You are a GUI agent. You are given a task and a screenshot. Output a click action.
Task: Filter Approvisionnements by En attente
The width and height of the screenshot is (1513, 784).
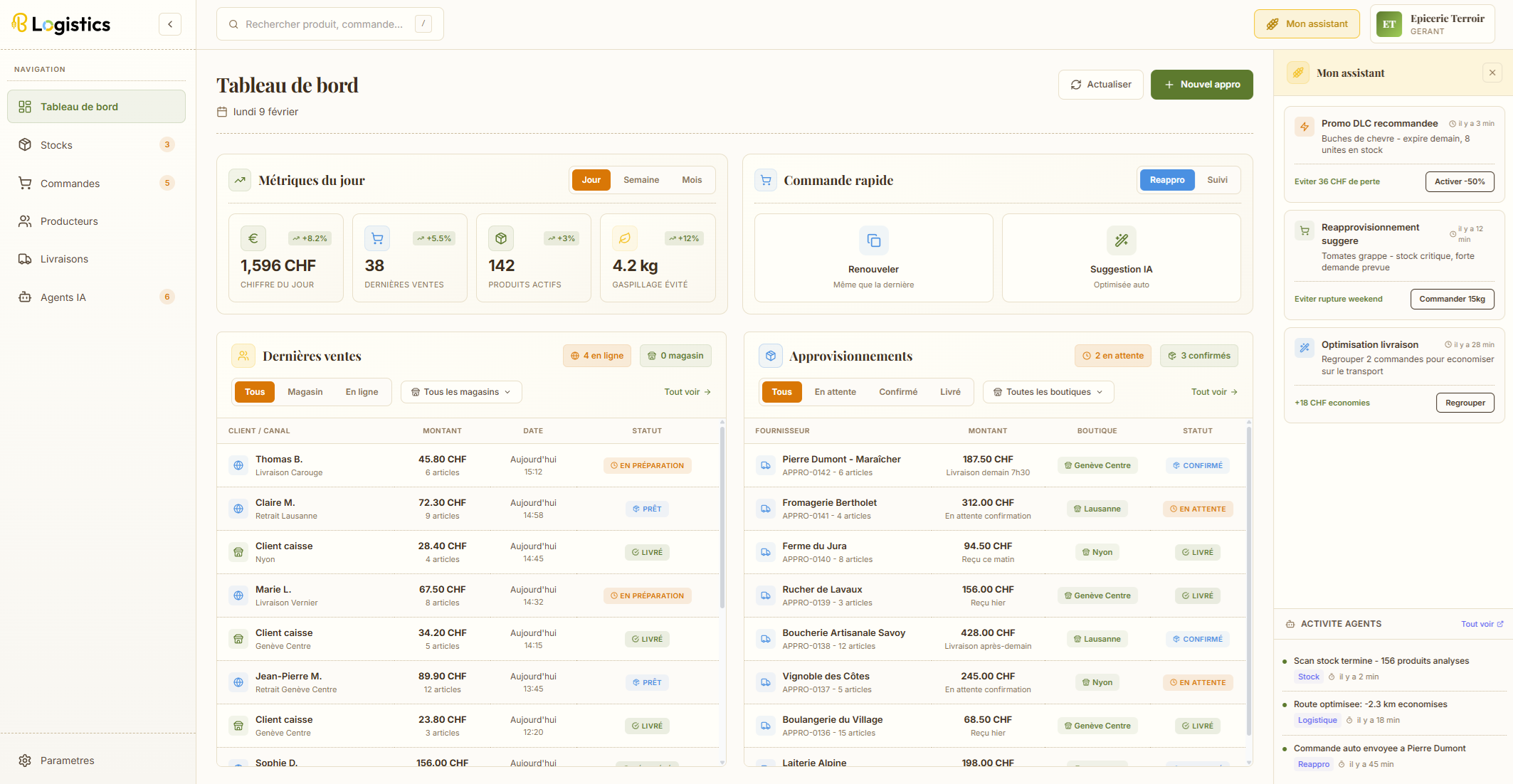pos(835,391)
